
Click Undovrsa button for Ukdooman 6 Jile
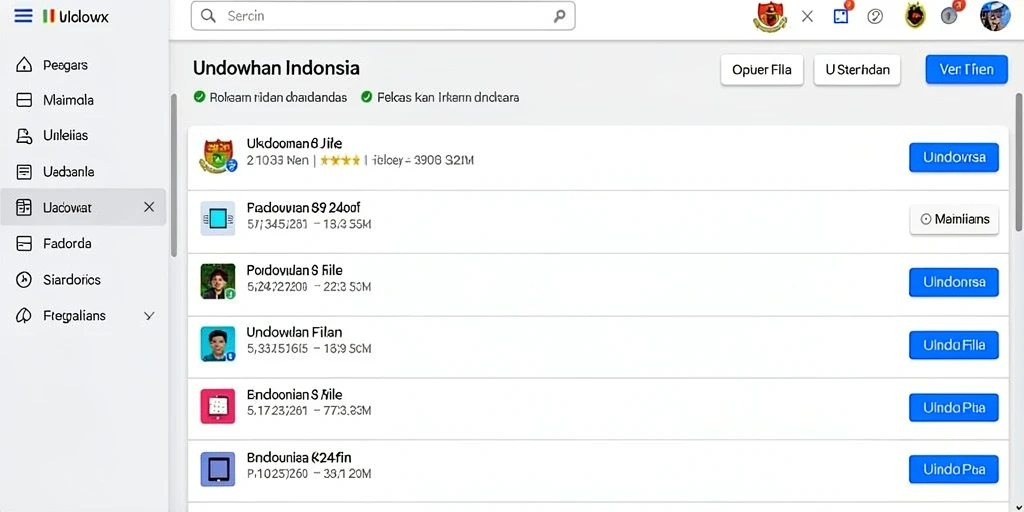pyautogui.click(x=953, y=157)
